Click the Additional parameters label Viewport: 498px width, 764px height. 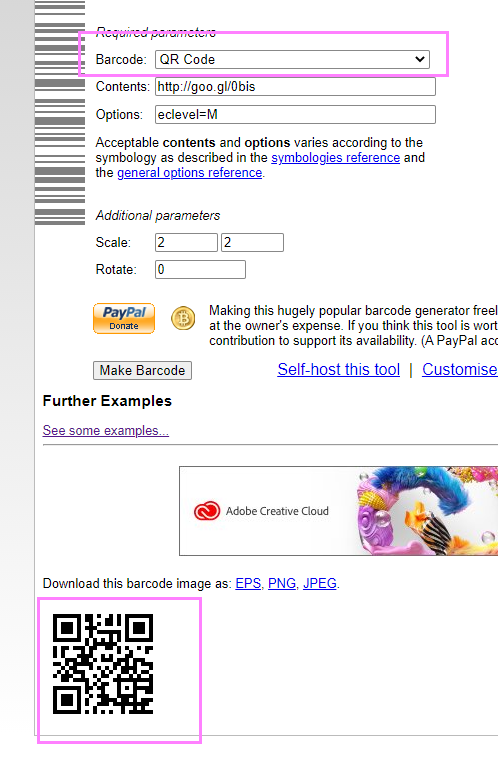pos(158,215)
